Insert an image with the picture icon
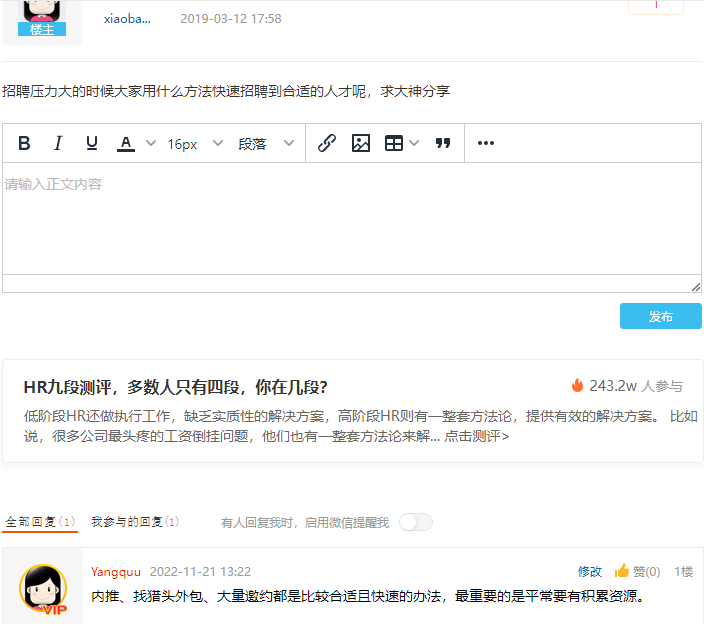 point(361,143)
